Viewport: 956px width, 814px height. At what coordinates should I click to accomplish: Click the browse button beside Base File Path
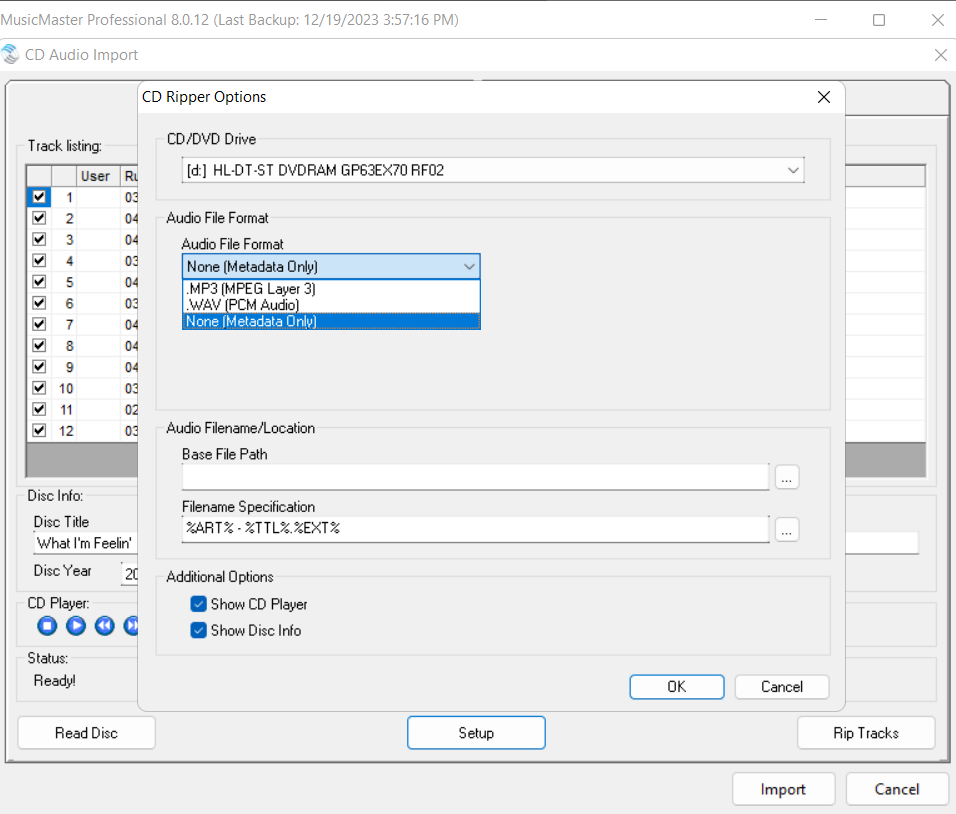coord(787,478)
